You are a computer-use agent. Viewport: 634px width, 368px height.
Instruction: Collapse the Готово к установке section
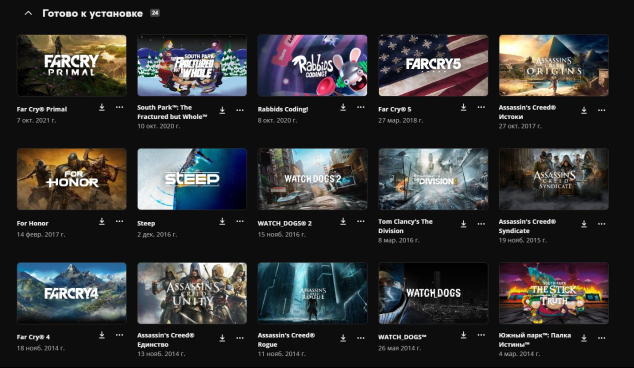28,13
